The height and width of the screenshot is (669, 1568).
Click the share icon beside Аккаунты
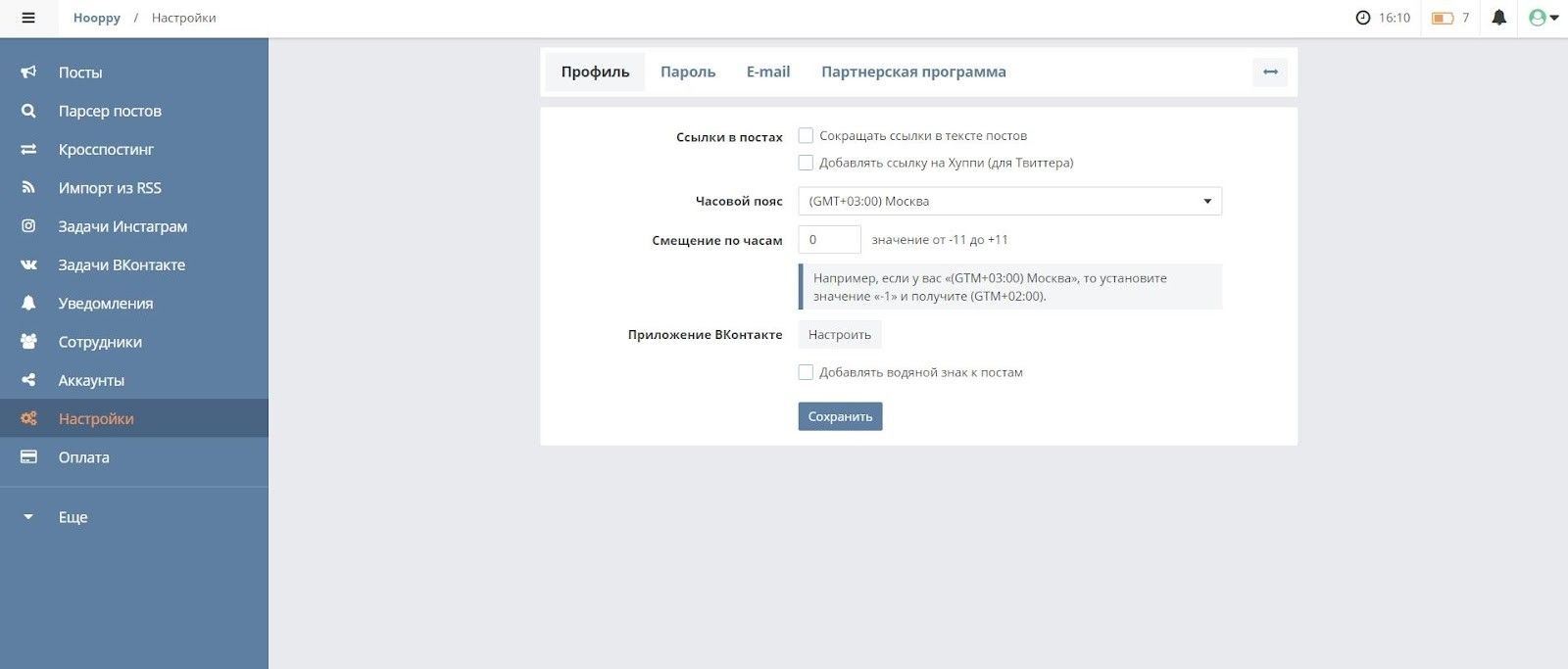(x=28, y=380)
